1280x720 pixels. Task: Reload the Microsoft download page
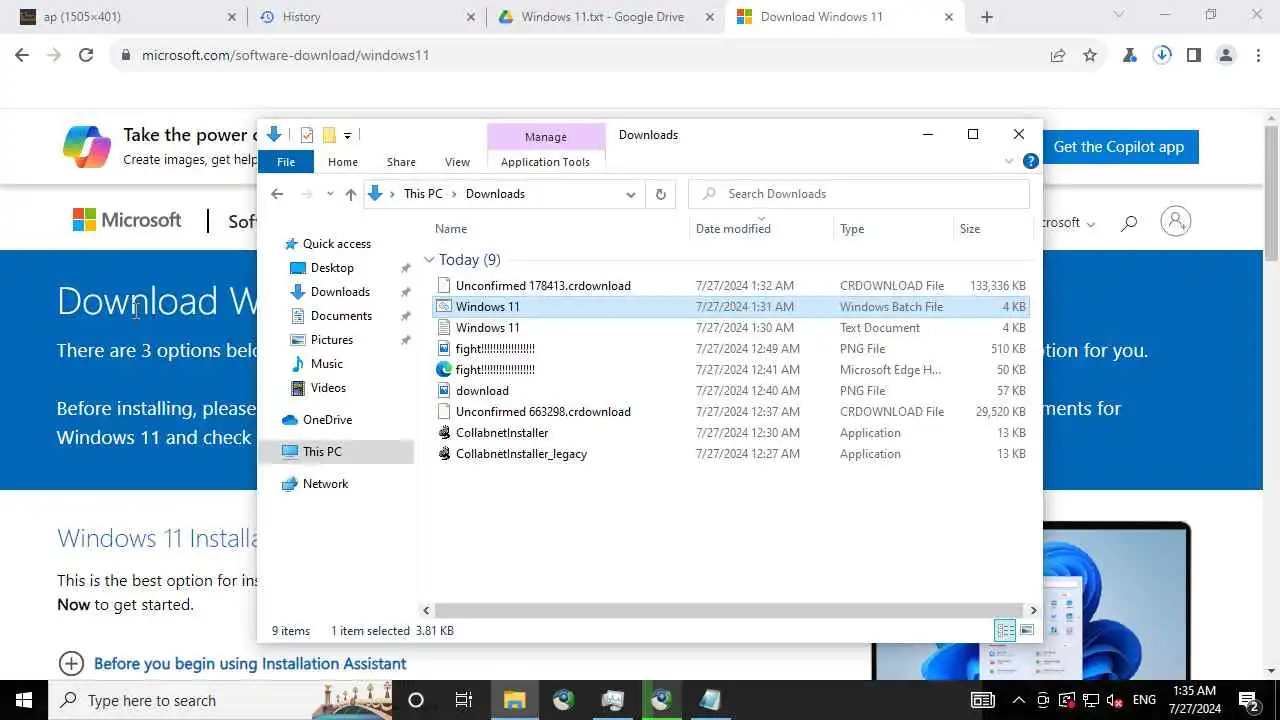[x=86, y=55]
